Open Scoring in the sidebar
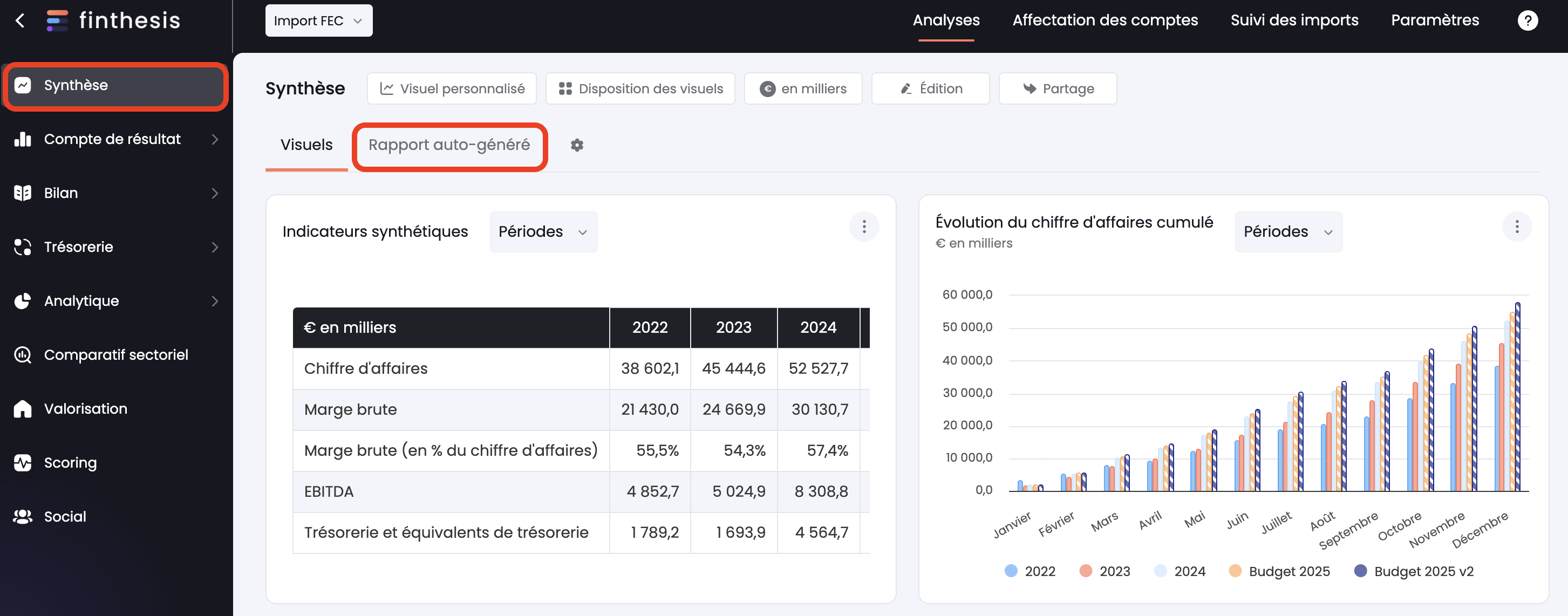1568x616 pixels. click(115, 463)
